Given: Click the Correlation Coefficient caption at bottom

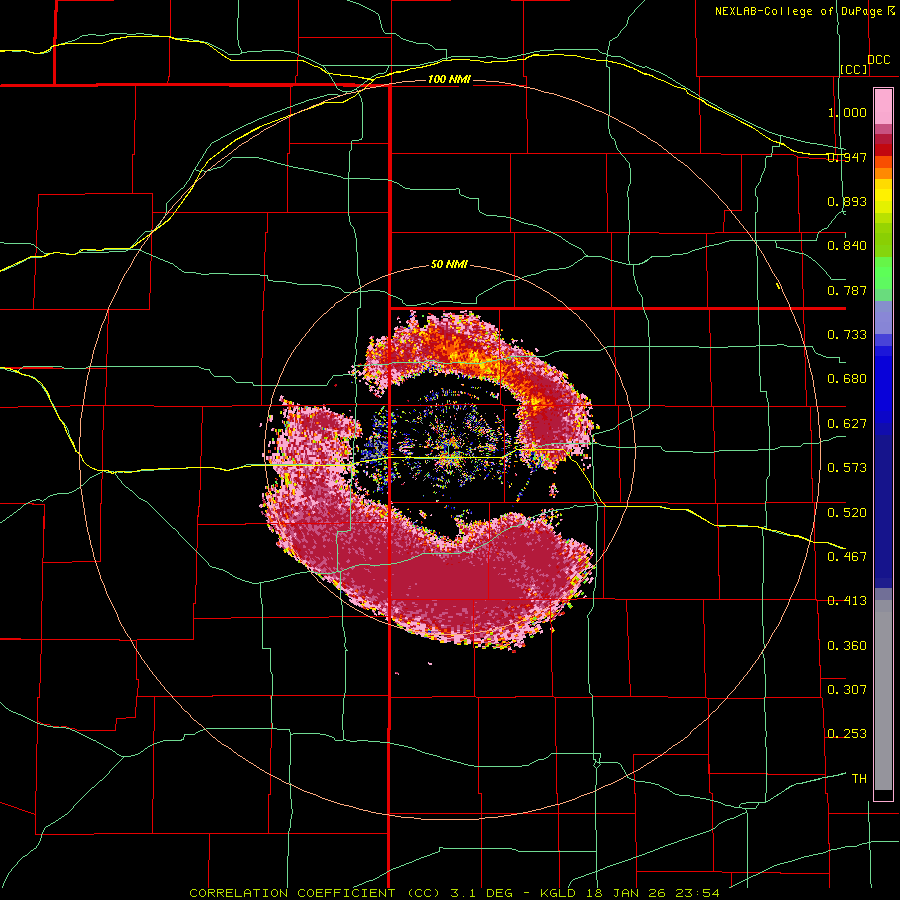Looking at the screenshot, I should click(x=454, y=893).
